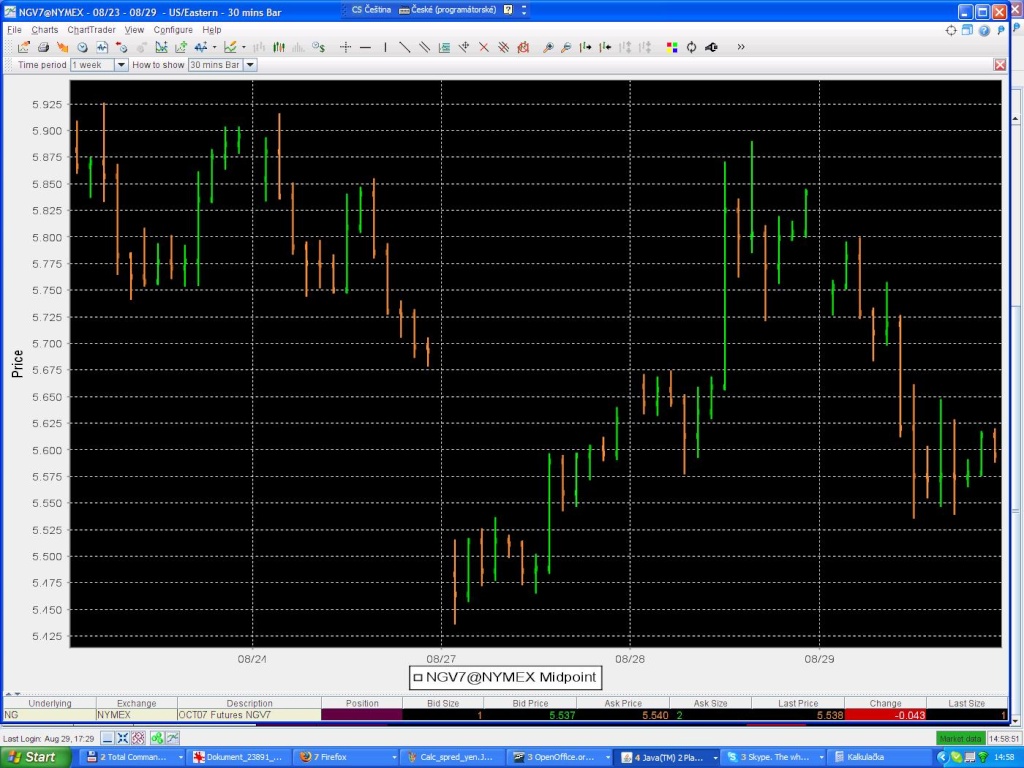Select the diagonal trend line tool

(404, 47)
